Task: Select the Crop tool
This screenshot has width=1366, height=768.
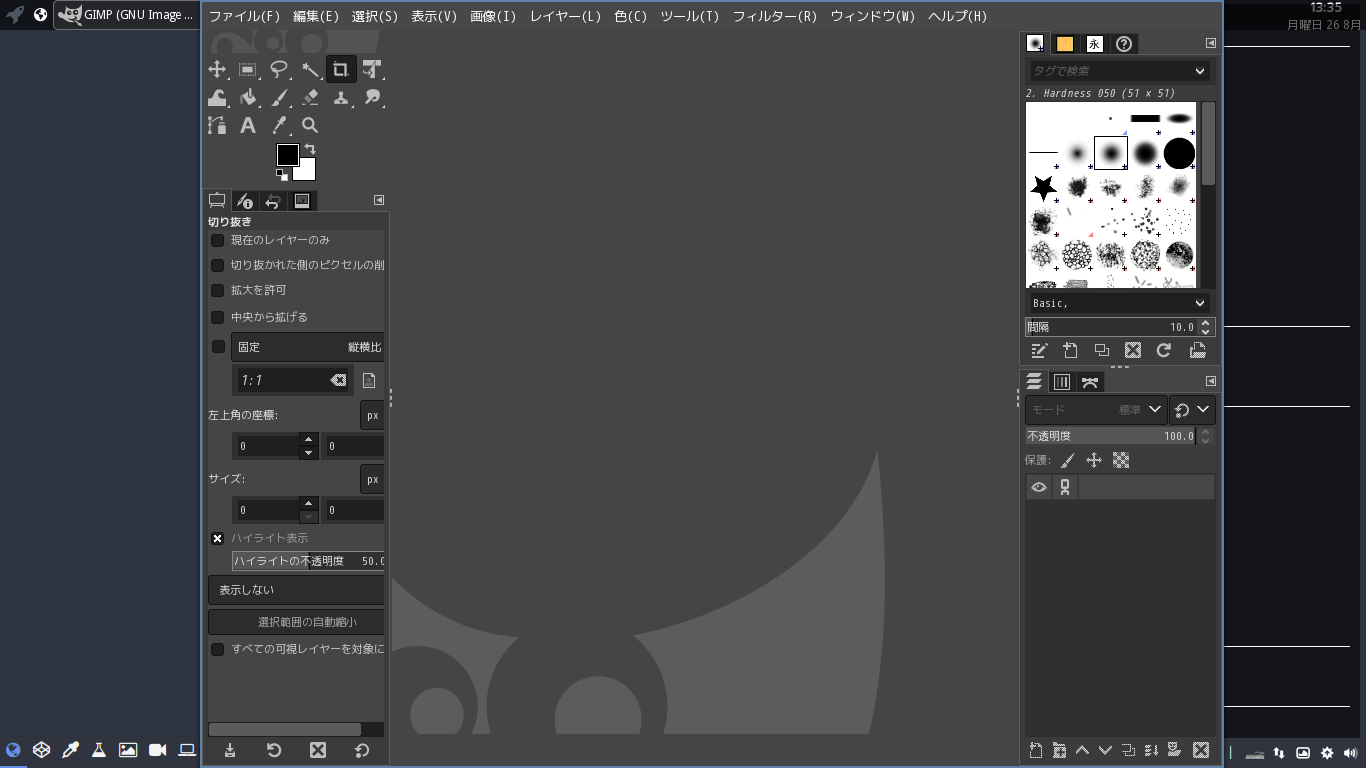Action: tap(341, 69)
